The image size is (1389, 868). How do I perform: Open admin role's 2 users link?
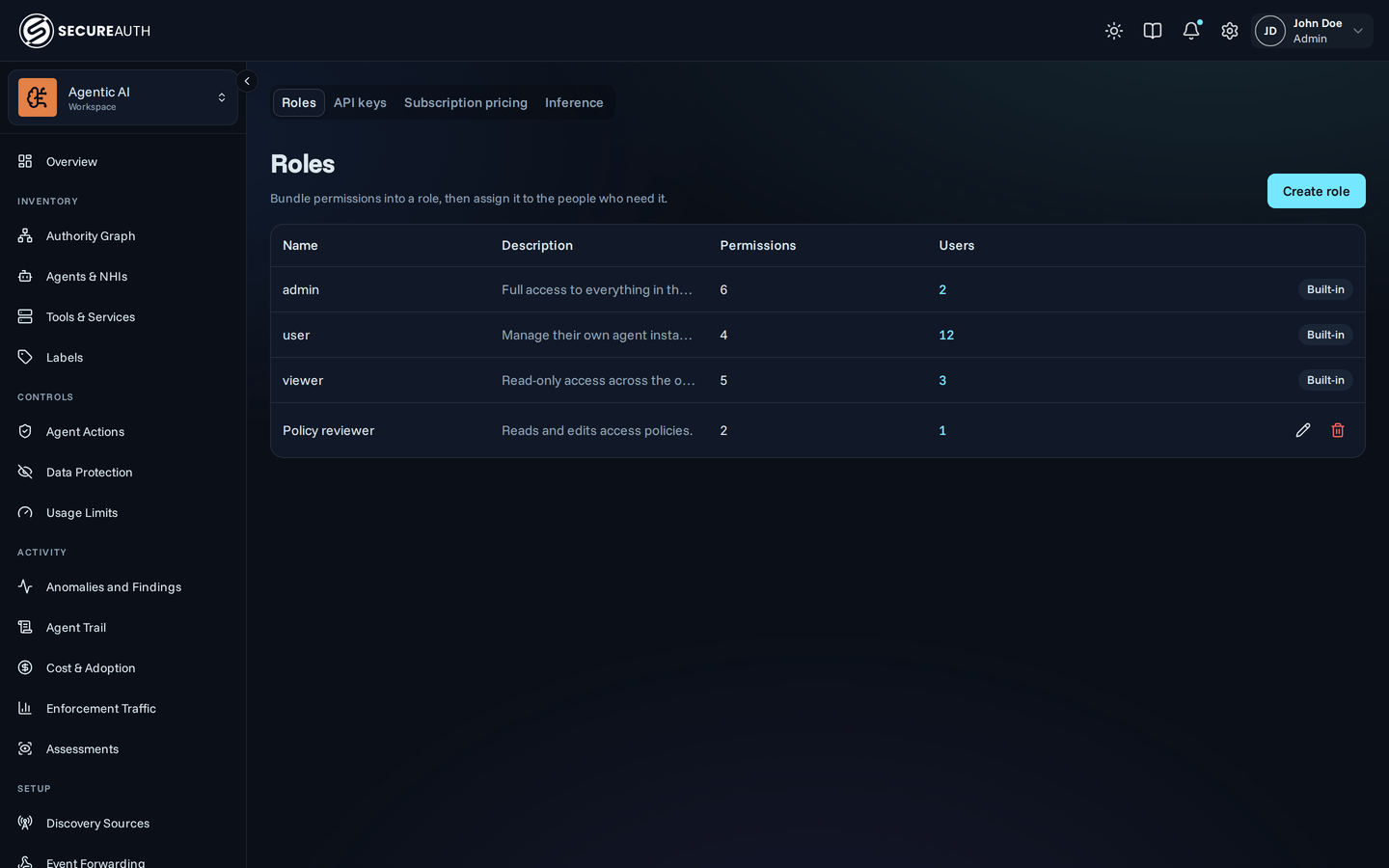tap(942, 289)
